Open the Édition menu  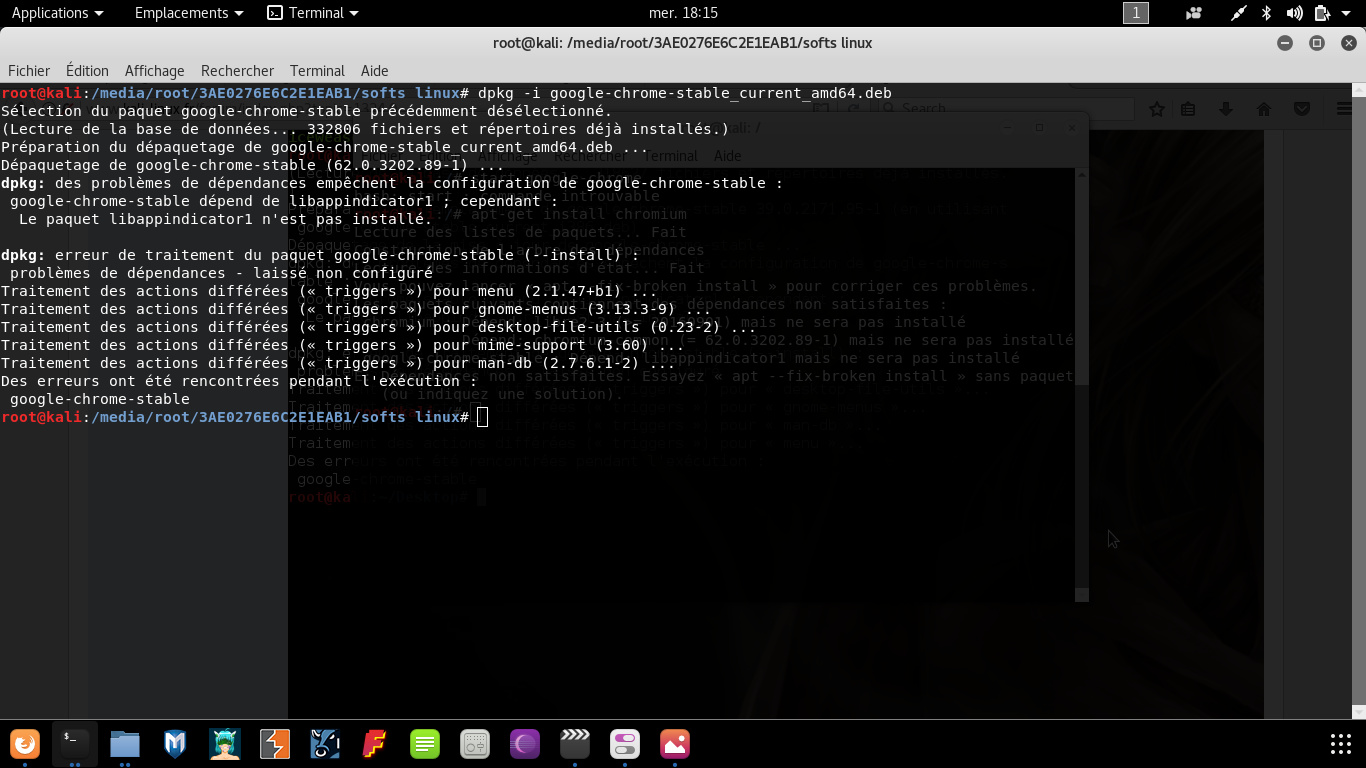click(x=87, y=71)
